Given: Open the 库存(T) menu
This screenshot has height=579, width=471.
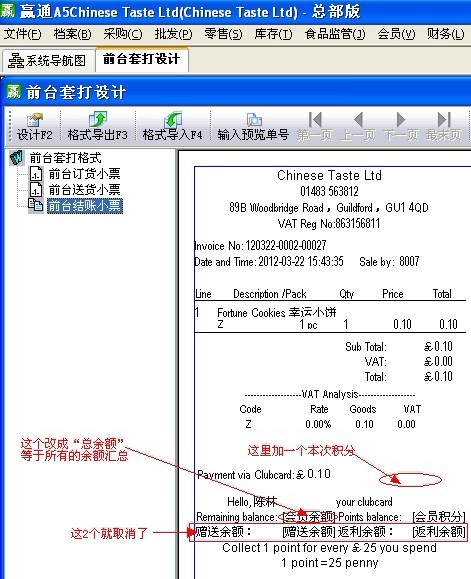Looking at the screenshot, I should [x=274, y=34].
